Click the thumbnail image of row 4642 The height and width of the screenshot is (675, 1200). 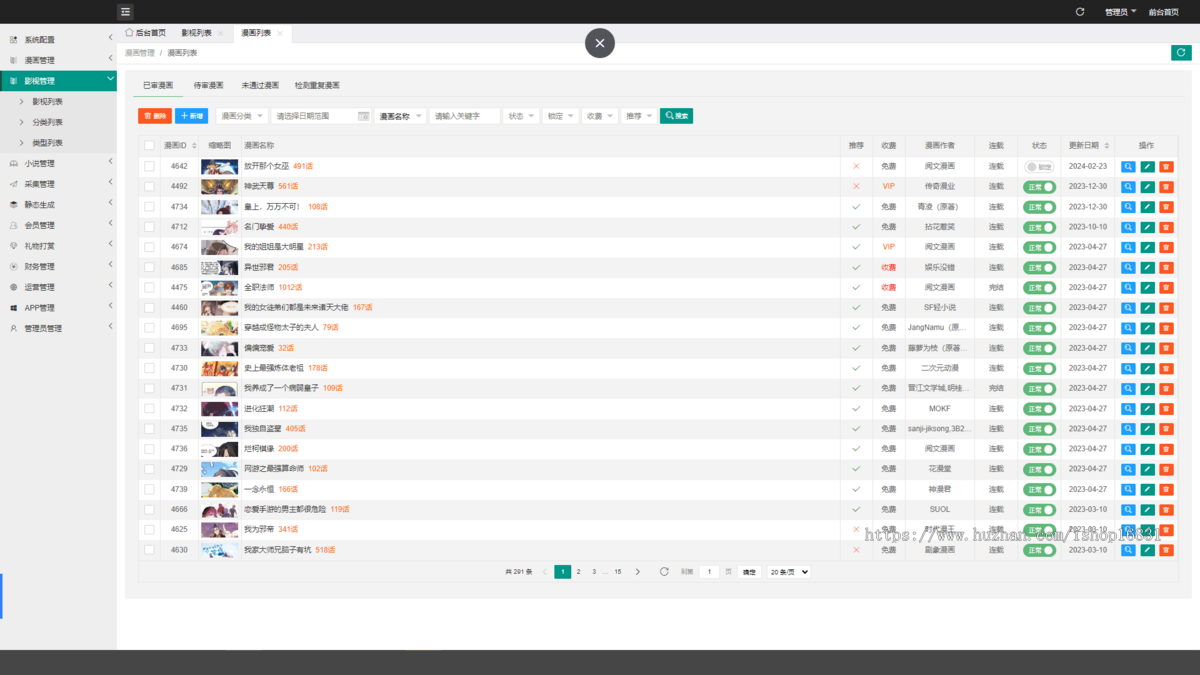220,167
